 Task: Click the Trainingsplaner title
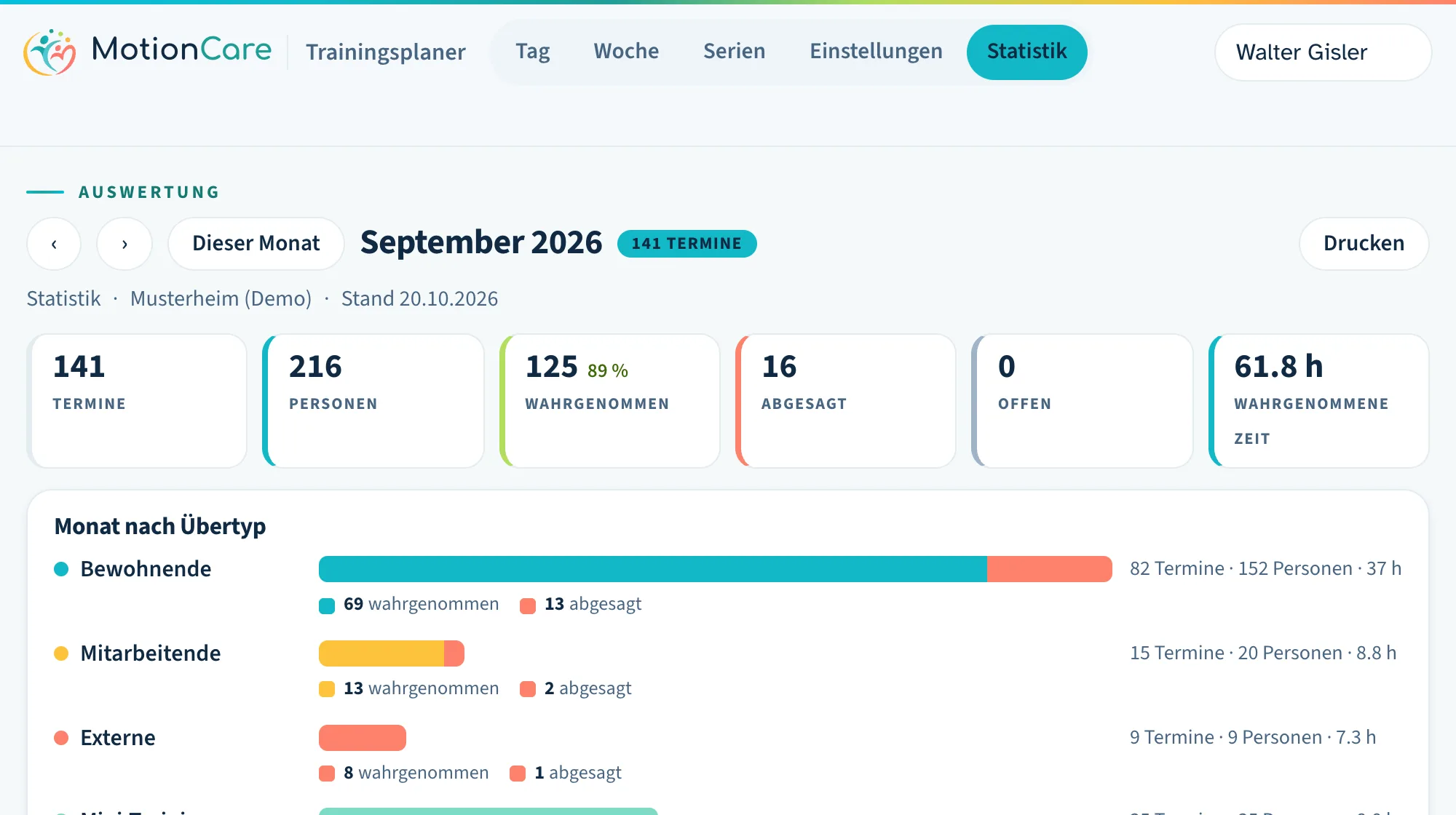click(x=385, y=52)
